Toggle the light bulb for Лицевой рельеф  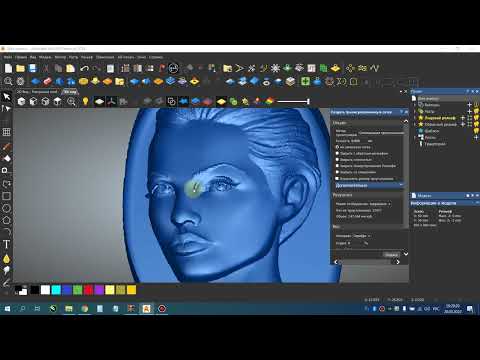click(x=476, y=118)
